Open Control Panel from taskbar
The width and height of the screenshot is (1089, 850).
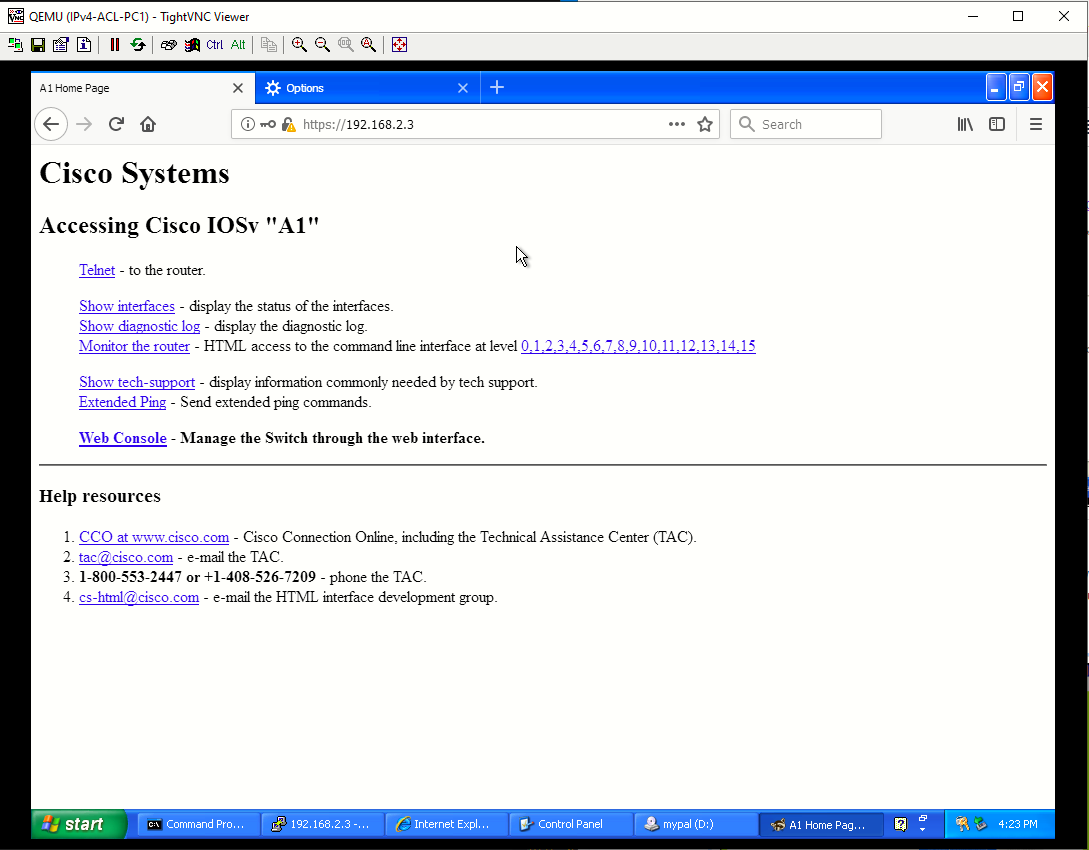pos(571,824)
